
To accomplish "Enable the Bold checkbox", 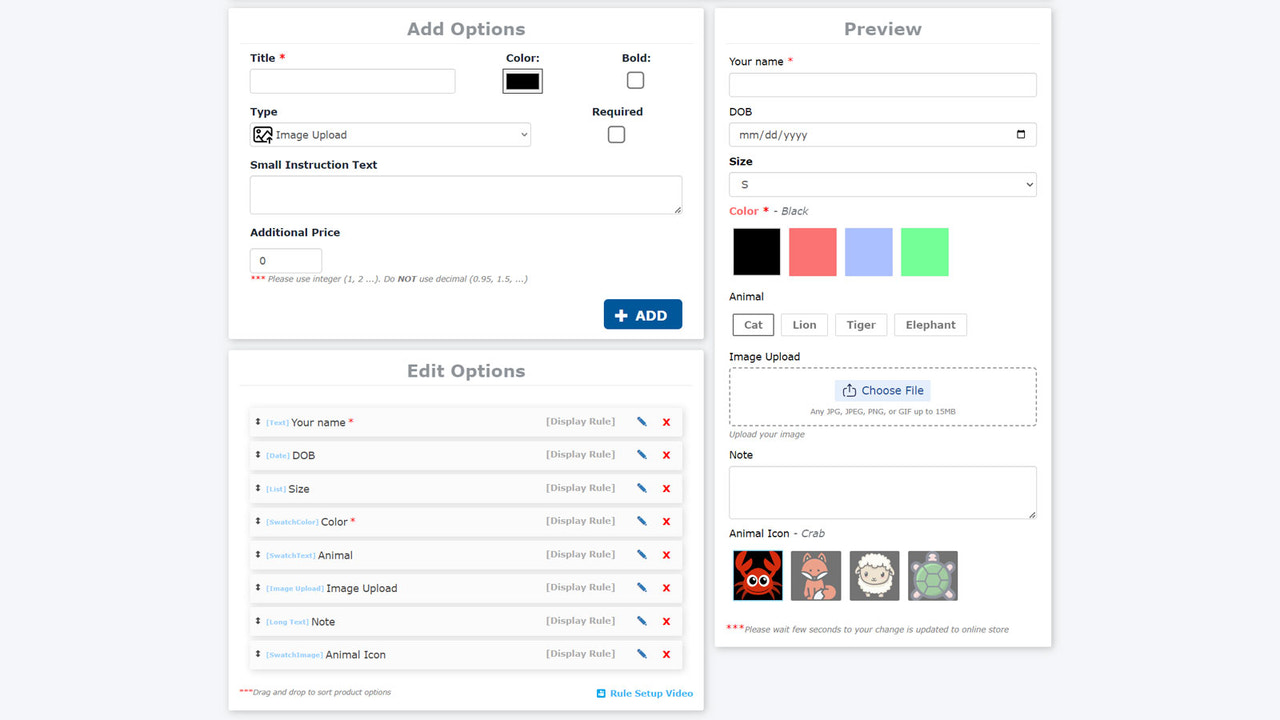I will [x=635, y=80].
